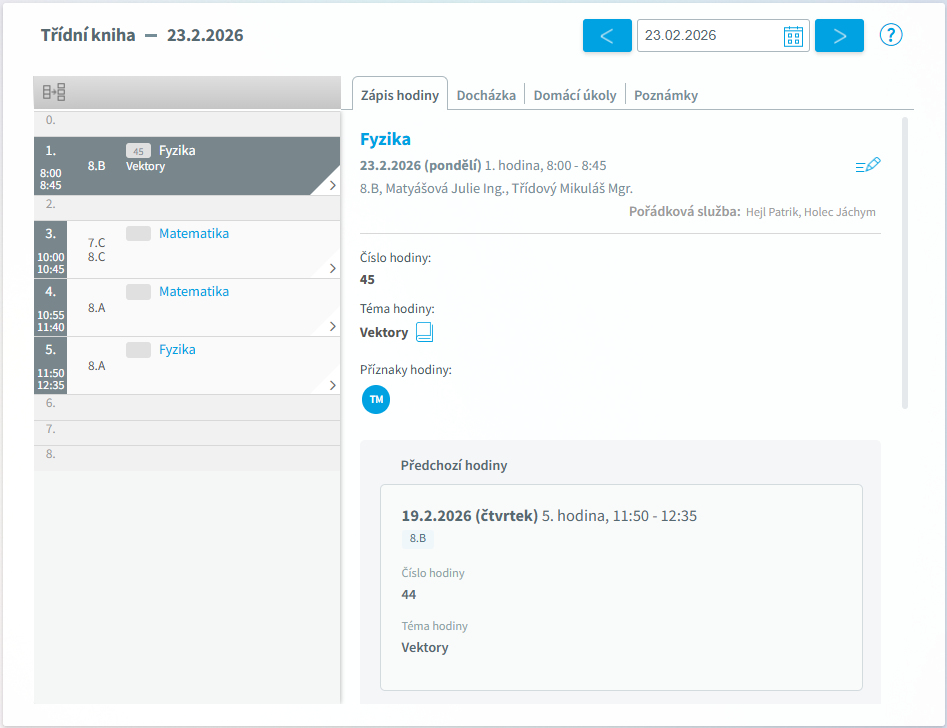
Task: Click the timetable layout icon above lessons
Action: coord(54,93)
